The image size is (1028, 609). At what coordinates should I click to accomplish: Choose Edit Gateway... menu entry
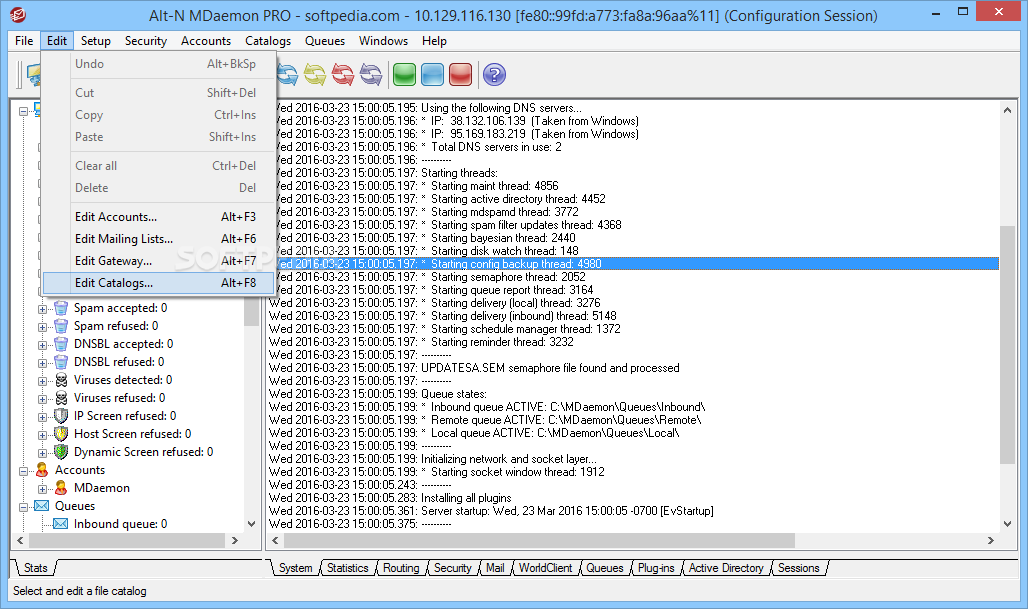[159, 261]
